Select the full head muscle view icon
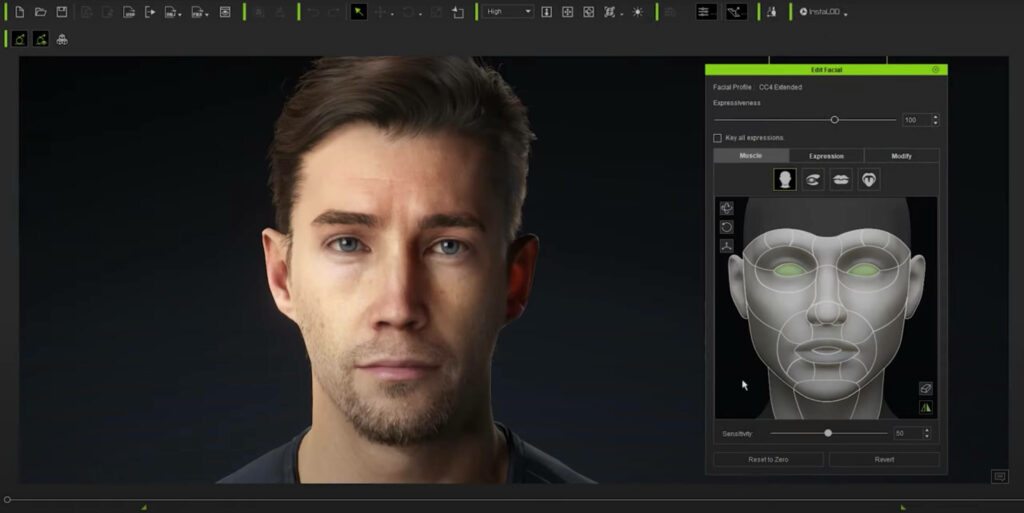 click(784, 179)
